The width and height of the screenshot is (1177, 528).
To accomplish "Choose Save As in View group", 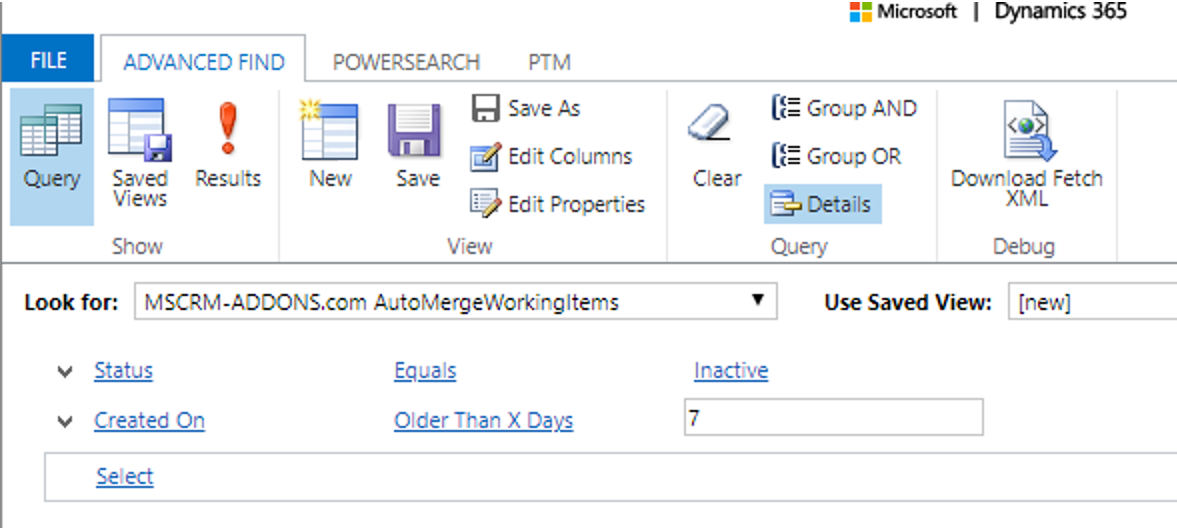I will pos(526,109).
